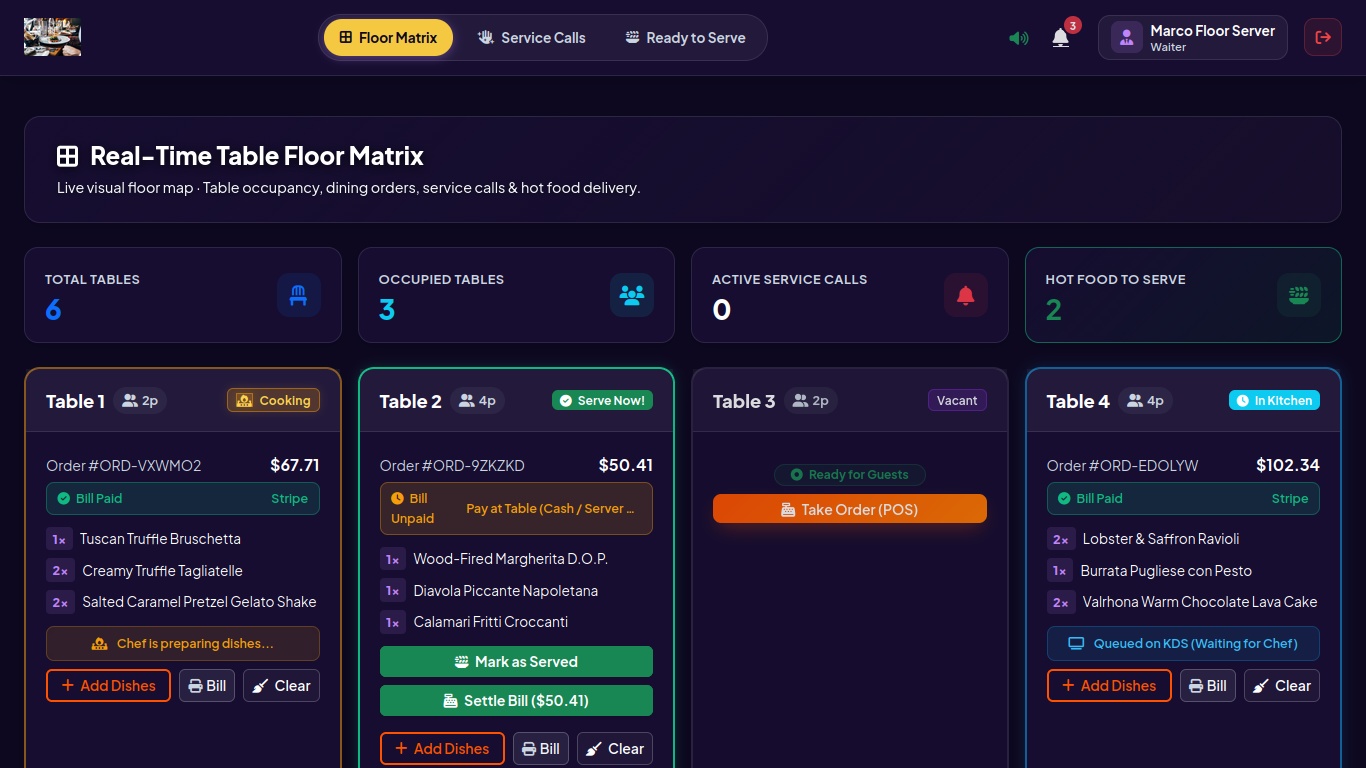Clear Table 1 with broom button
Image resolution: width=1366 pixels, height=768 pixels.
[x=281, y=686]
